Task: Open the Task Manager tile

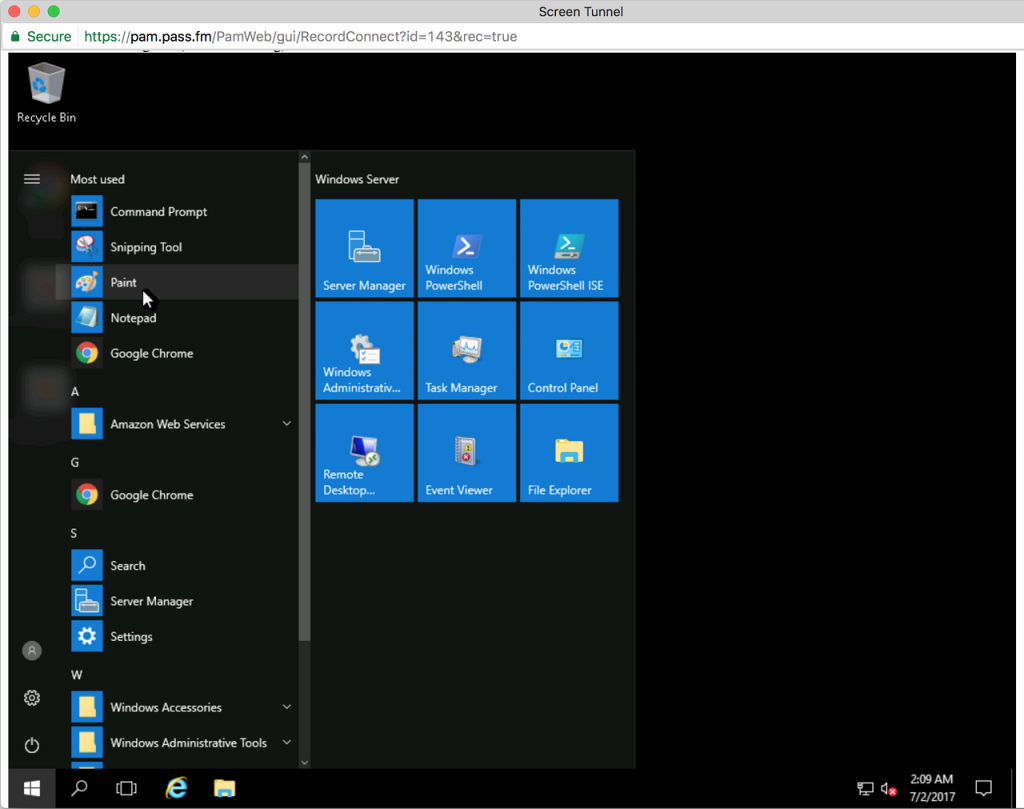Action: (466, 351)
